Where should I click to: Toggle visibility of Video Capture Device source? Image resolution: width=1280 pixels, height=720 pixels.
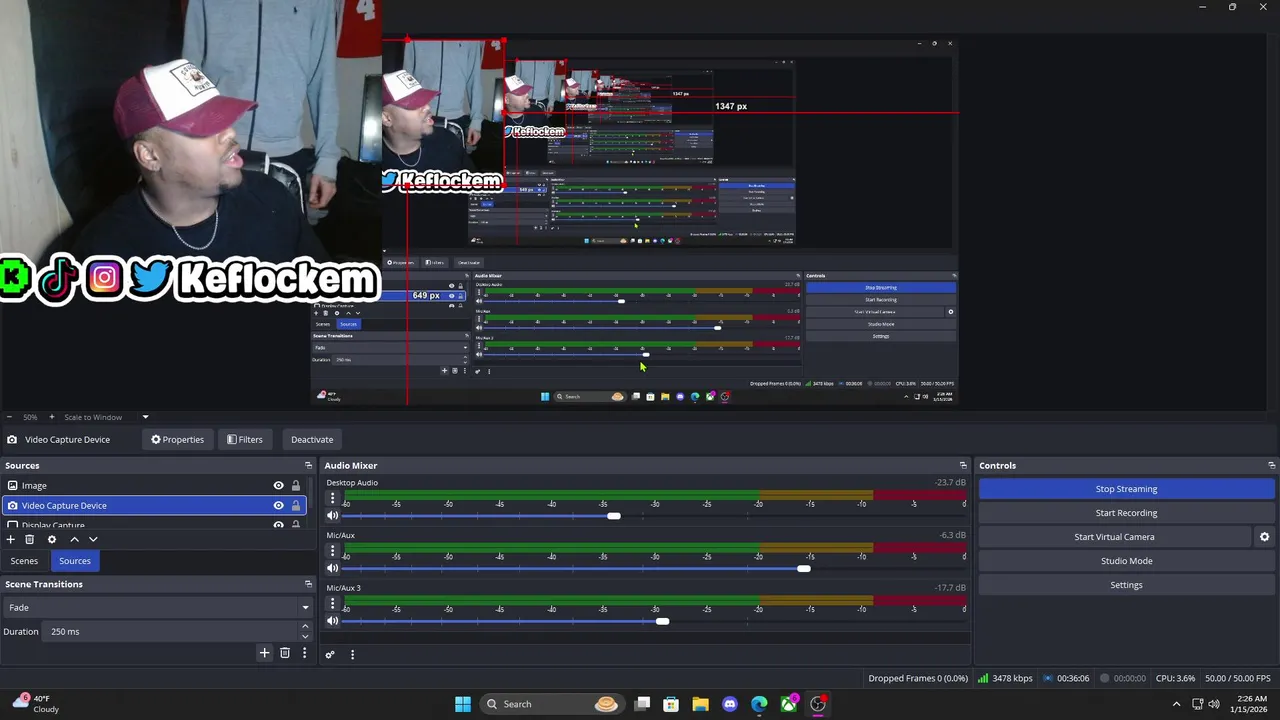(278, 505)
